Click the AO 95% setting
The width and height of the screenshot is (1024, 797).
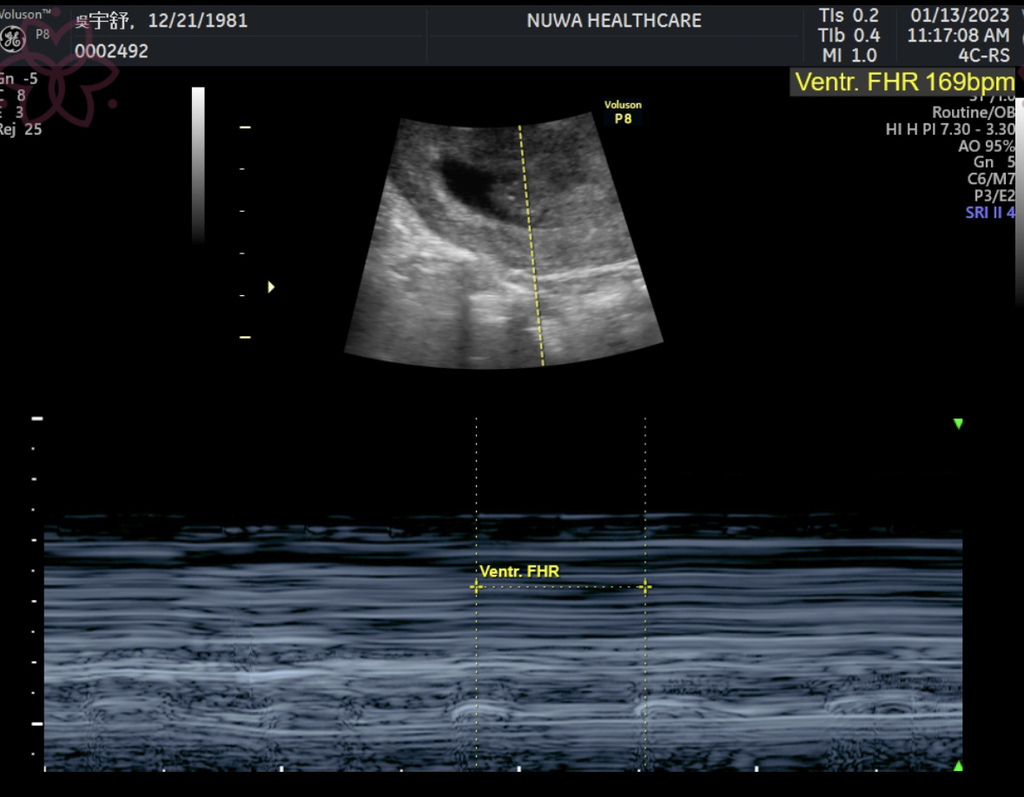pos(986,146)
